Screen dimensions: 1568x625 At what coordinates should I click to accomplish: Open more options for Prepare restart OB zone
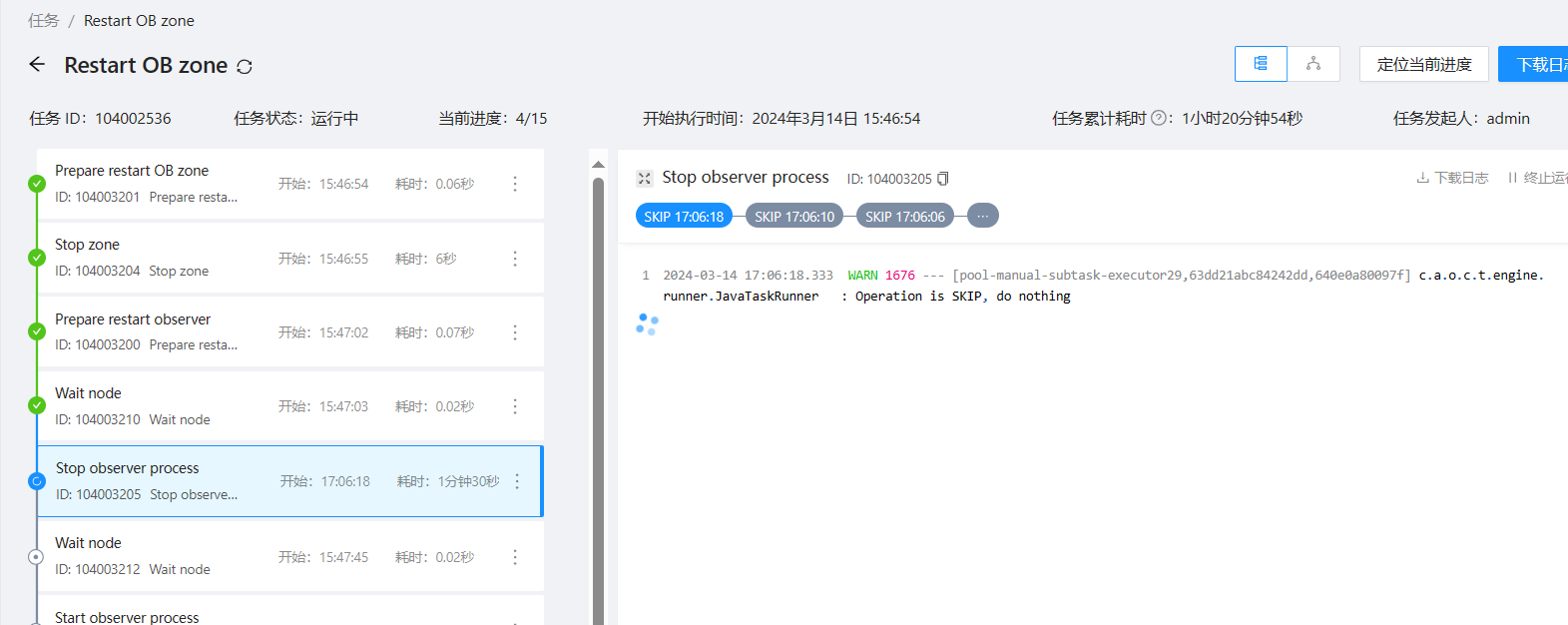[515, 184]
